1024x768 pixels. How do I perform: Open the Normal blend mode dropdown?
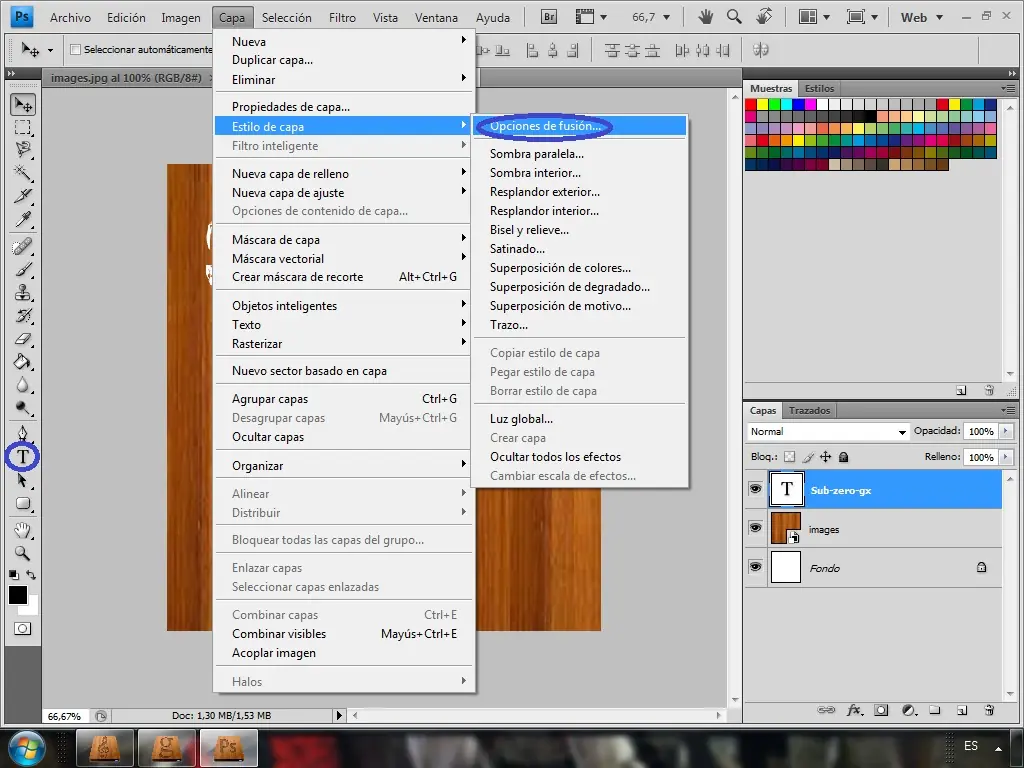828,432
